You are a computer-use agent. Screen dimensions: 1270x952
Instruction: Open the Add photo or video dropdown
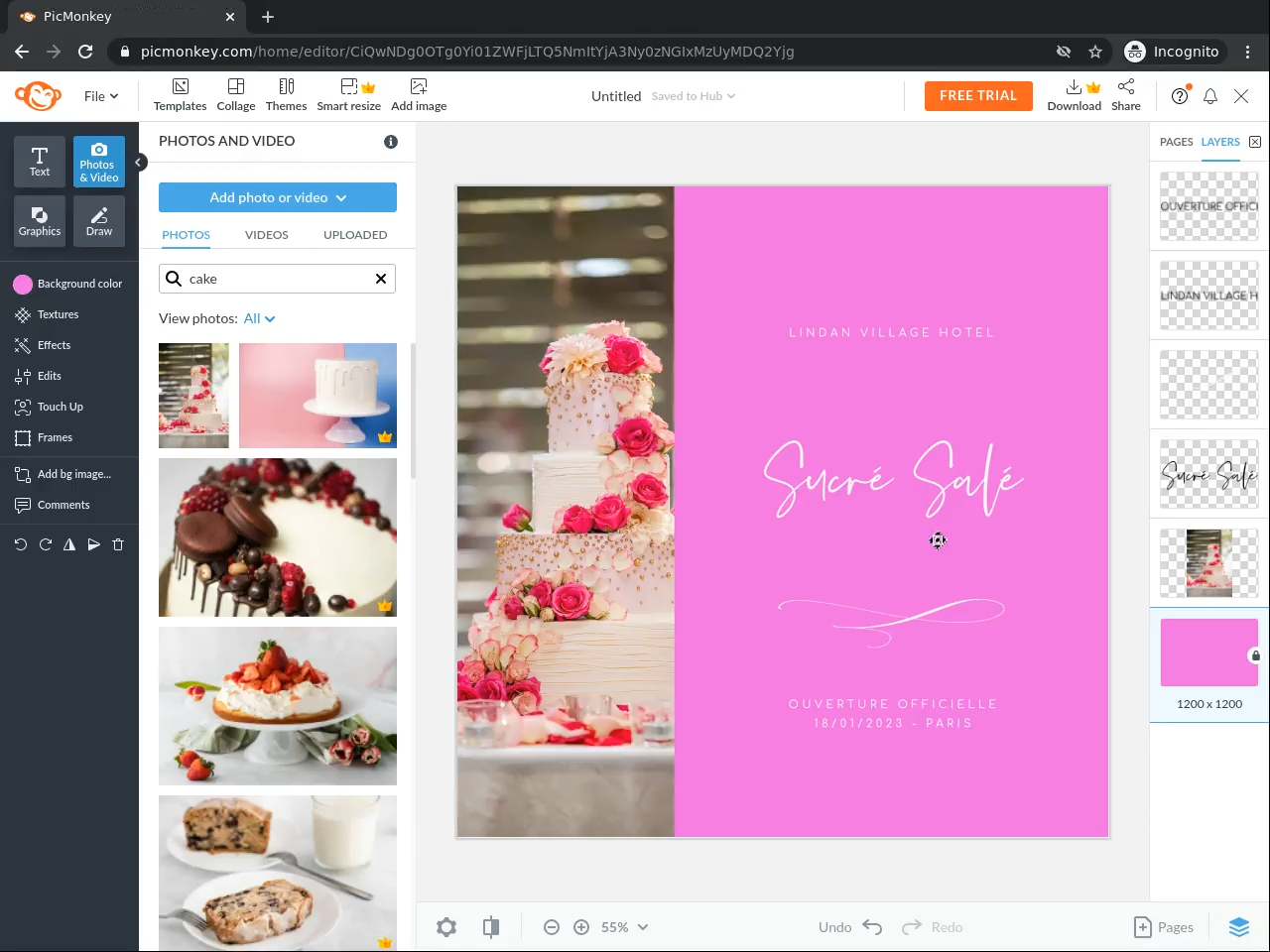pos(278,197)
